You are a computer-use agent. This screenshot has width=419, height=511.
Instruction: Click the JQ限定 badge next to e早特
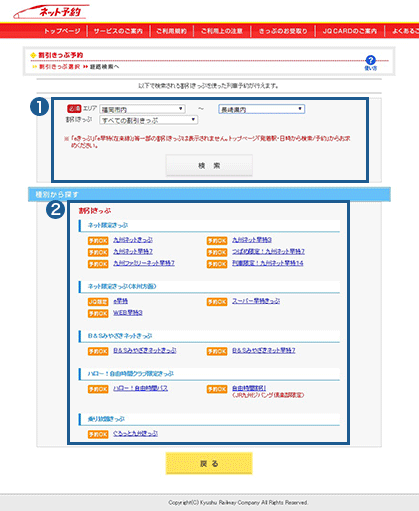(98, 302)
